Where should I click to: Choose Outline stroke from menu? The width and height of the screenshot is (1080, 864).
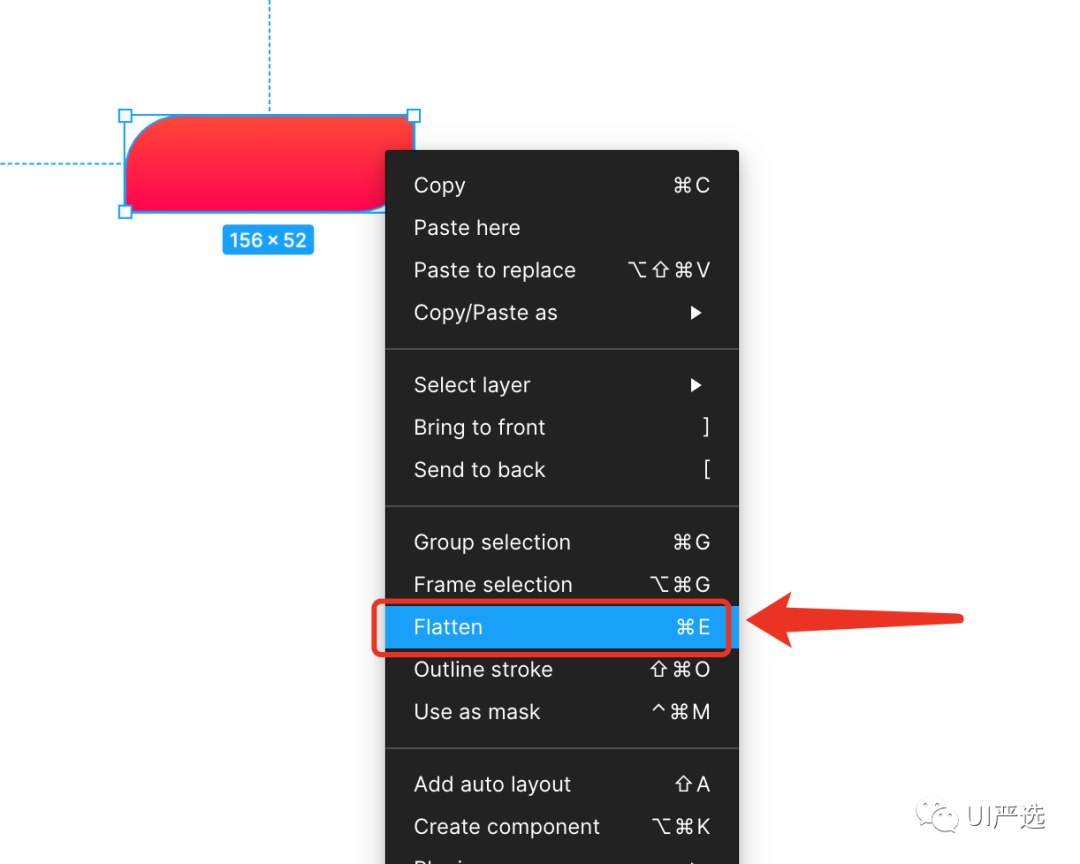click(561, 670)
